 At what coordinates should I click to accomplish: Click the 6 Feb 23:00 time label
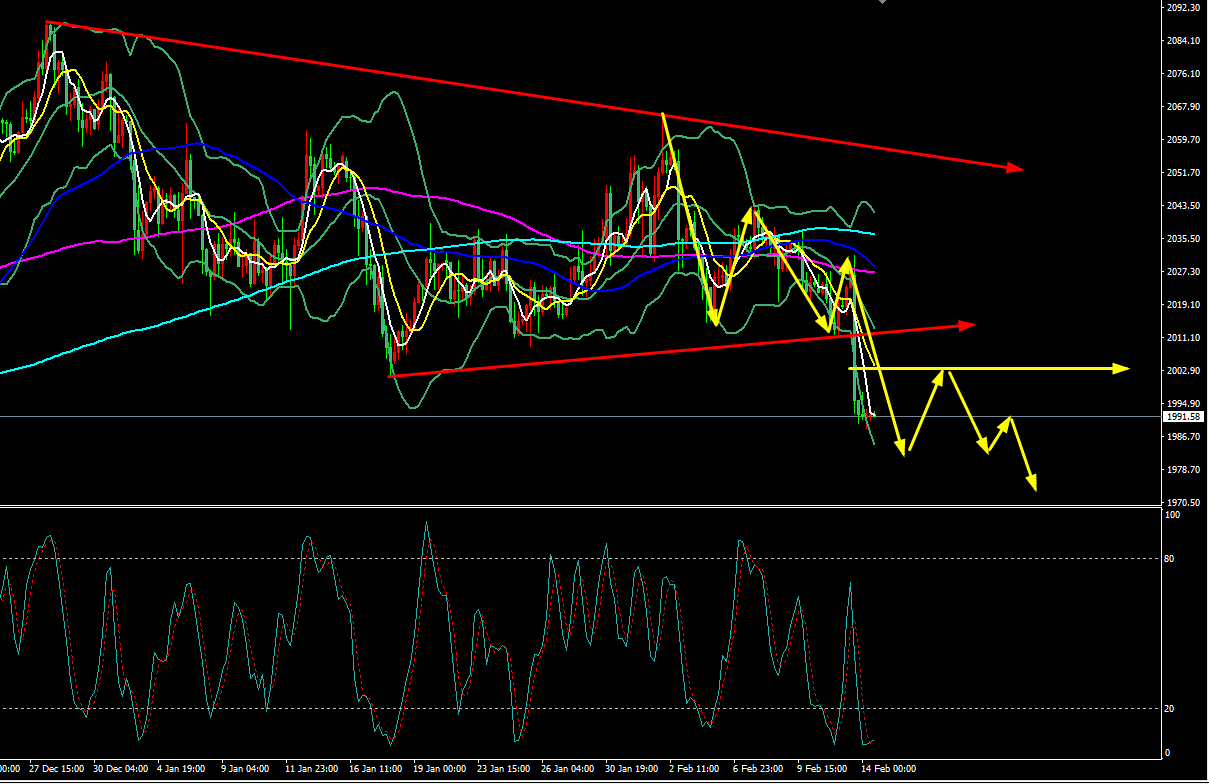click(759, 770)
